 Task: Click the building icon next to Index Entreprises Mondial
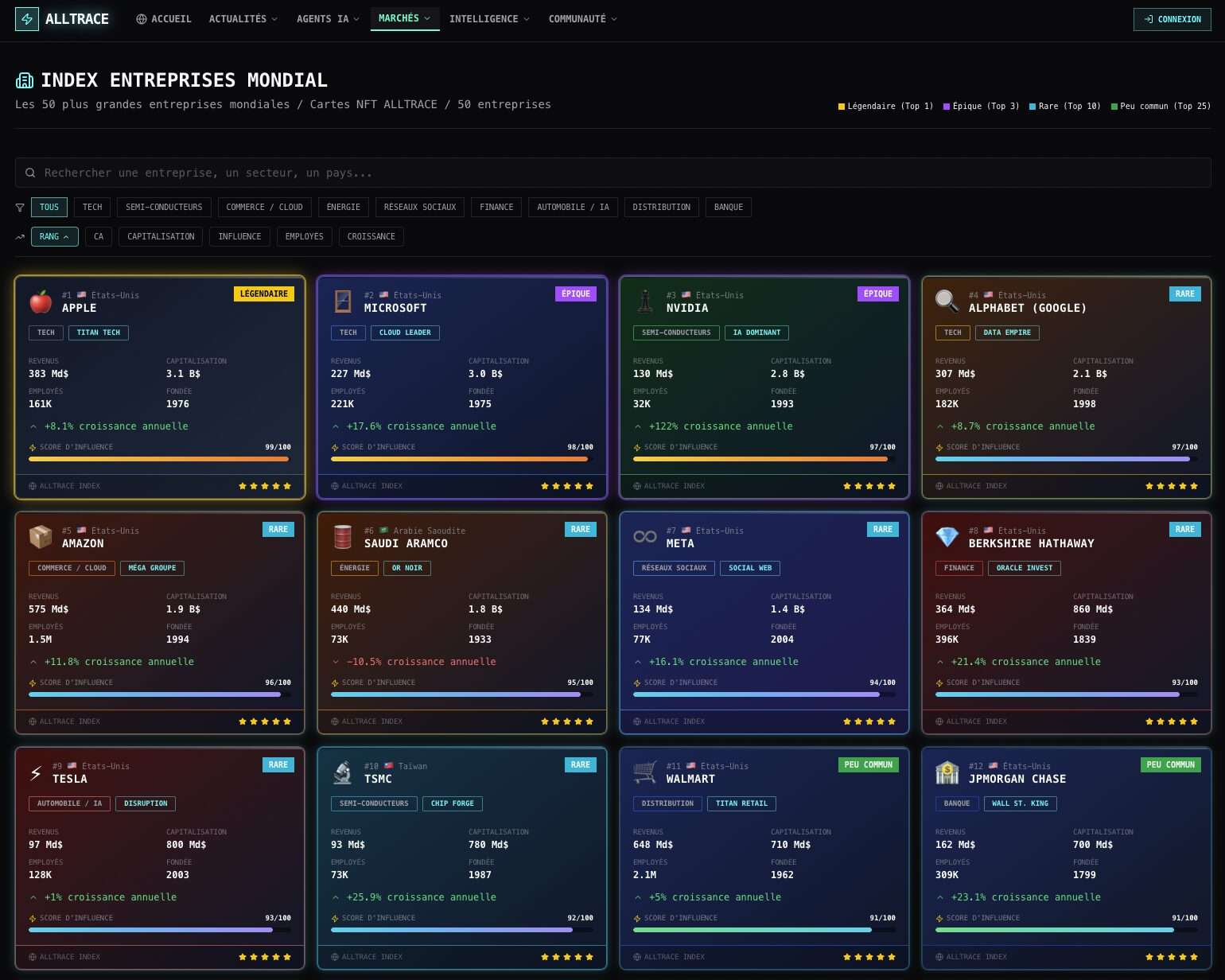[25, 80]
